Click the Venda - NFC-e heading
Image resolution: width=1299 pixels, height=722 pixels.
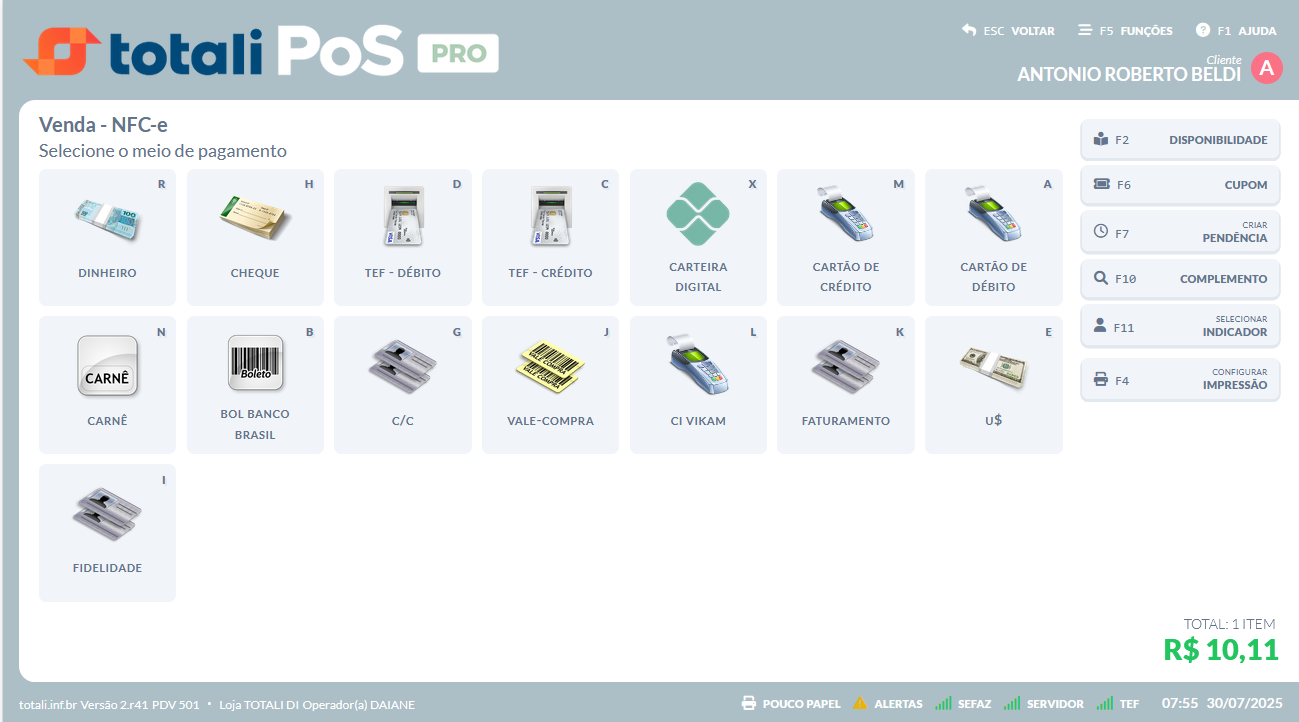[103, 125]
